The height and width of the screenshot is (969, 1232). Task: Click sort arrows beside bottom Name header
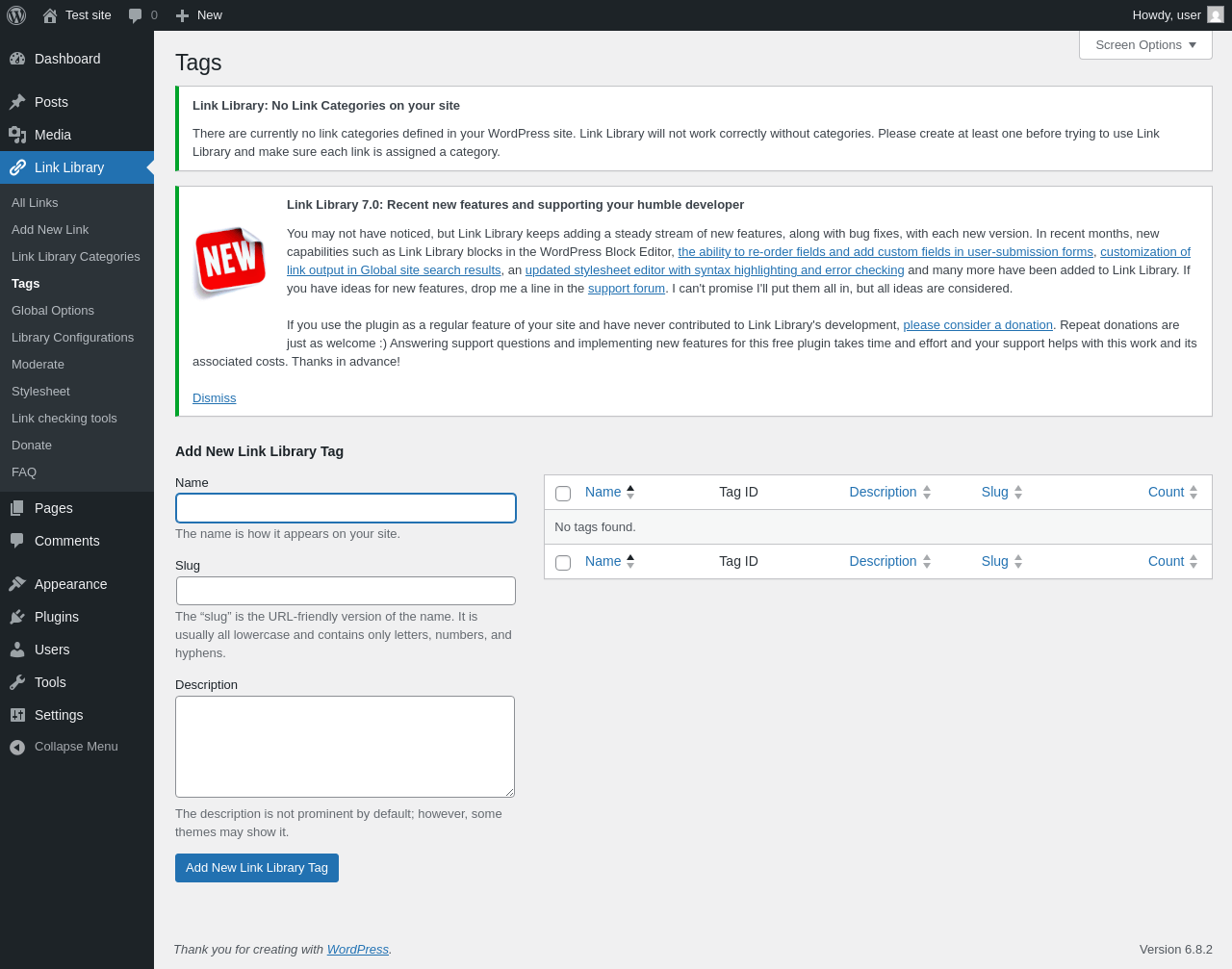pos(630,561)
